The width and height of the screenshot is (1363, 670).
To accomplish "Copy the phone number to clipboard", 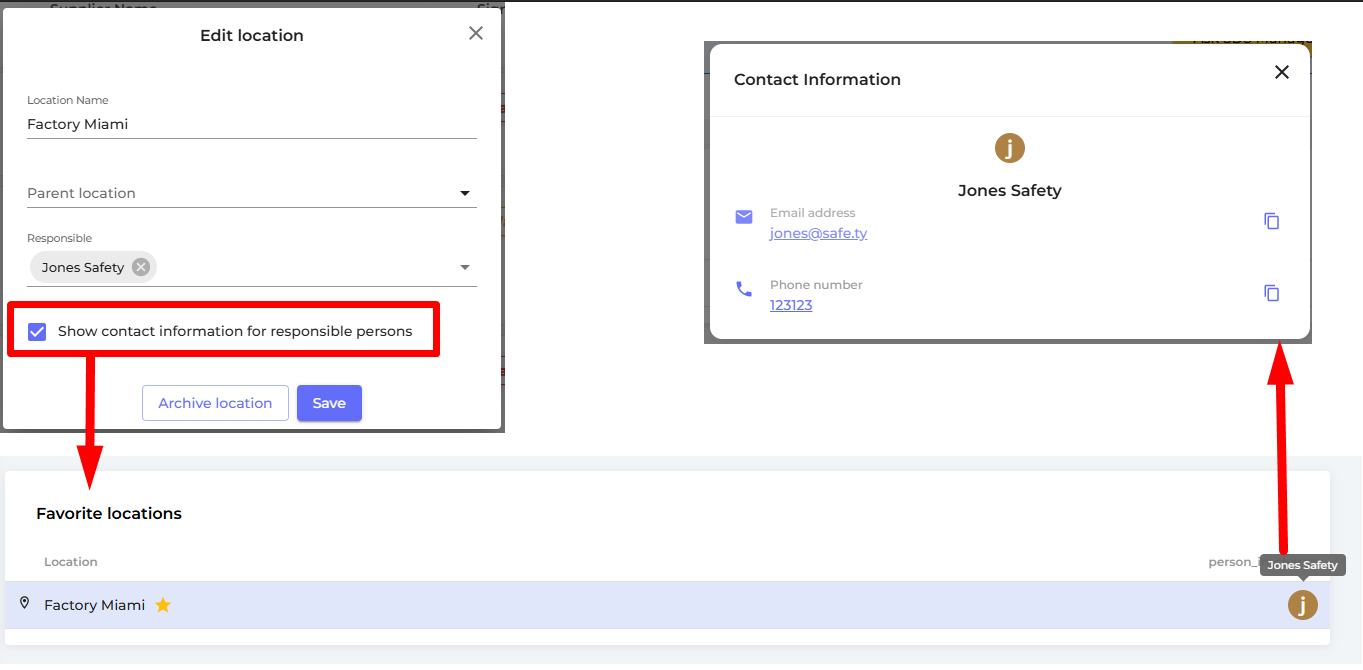I will 1271,293.
